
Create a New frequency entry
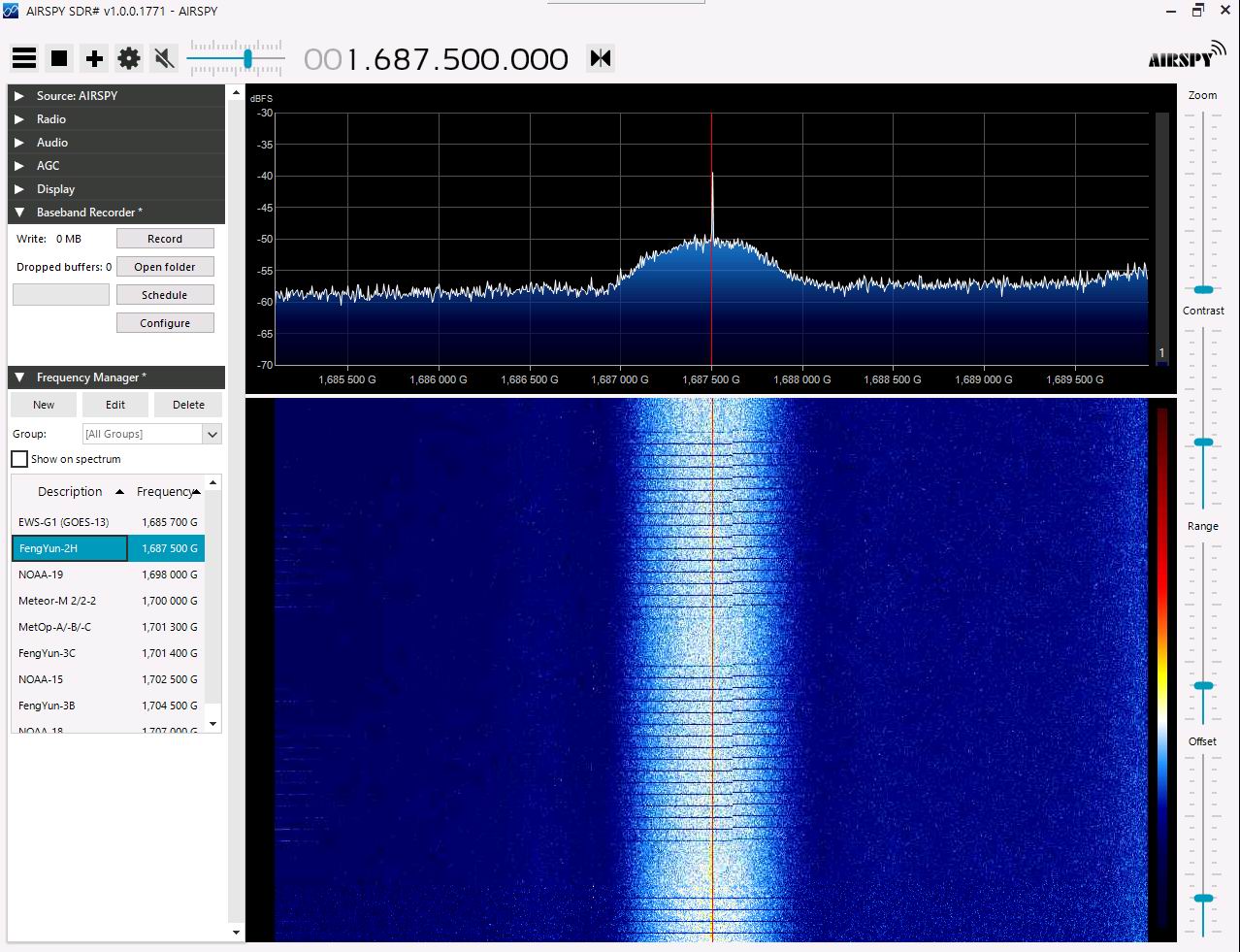(44, 405)
